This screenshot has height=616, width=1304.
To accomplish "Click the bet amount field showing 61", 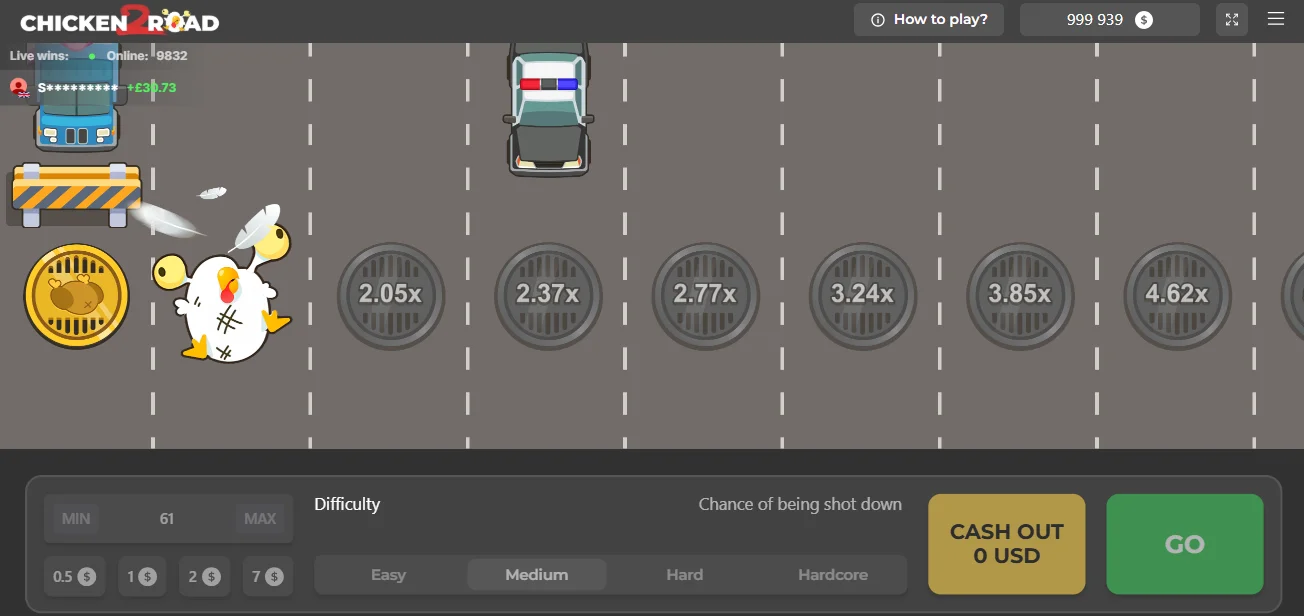I will coord(167,518).
